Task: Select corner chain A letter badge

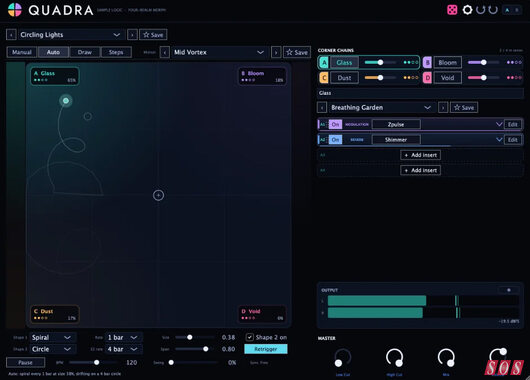Action: click(324, 63)
